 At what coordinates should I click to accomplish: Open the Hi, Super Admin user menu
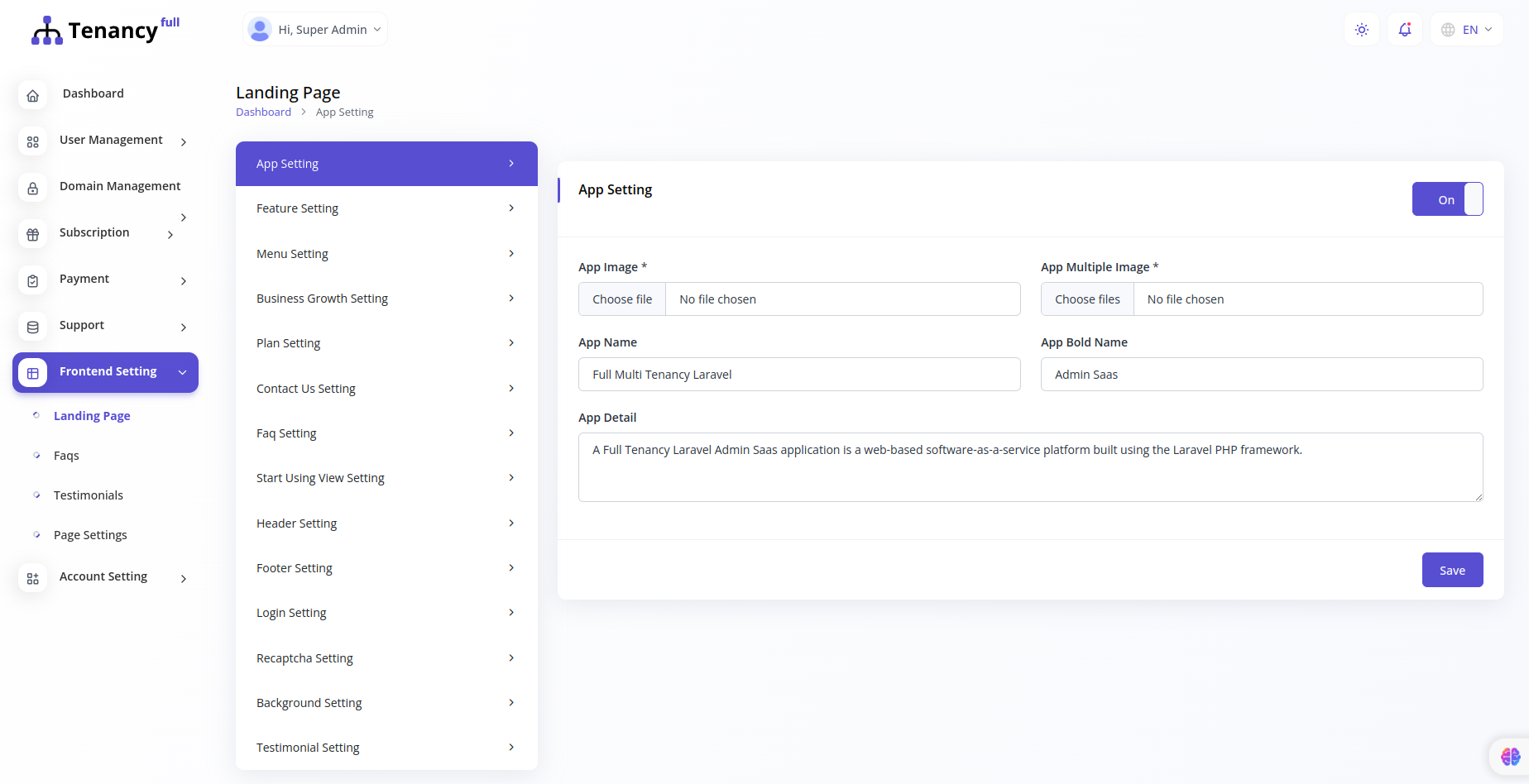315,30
